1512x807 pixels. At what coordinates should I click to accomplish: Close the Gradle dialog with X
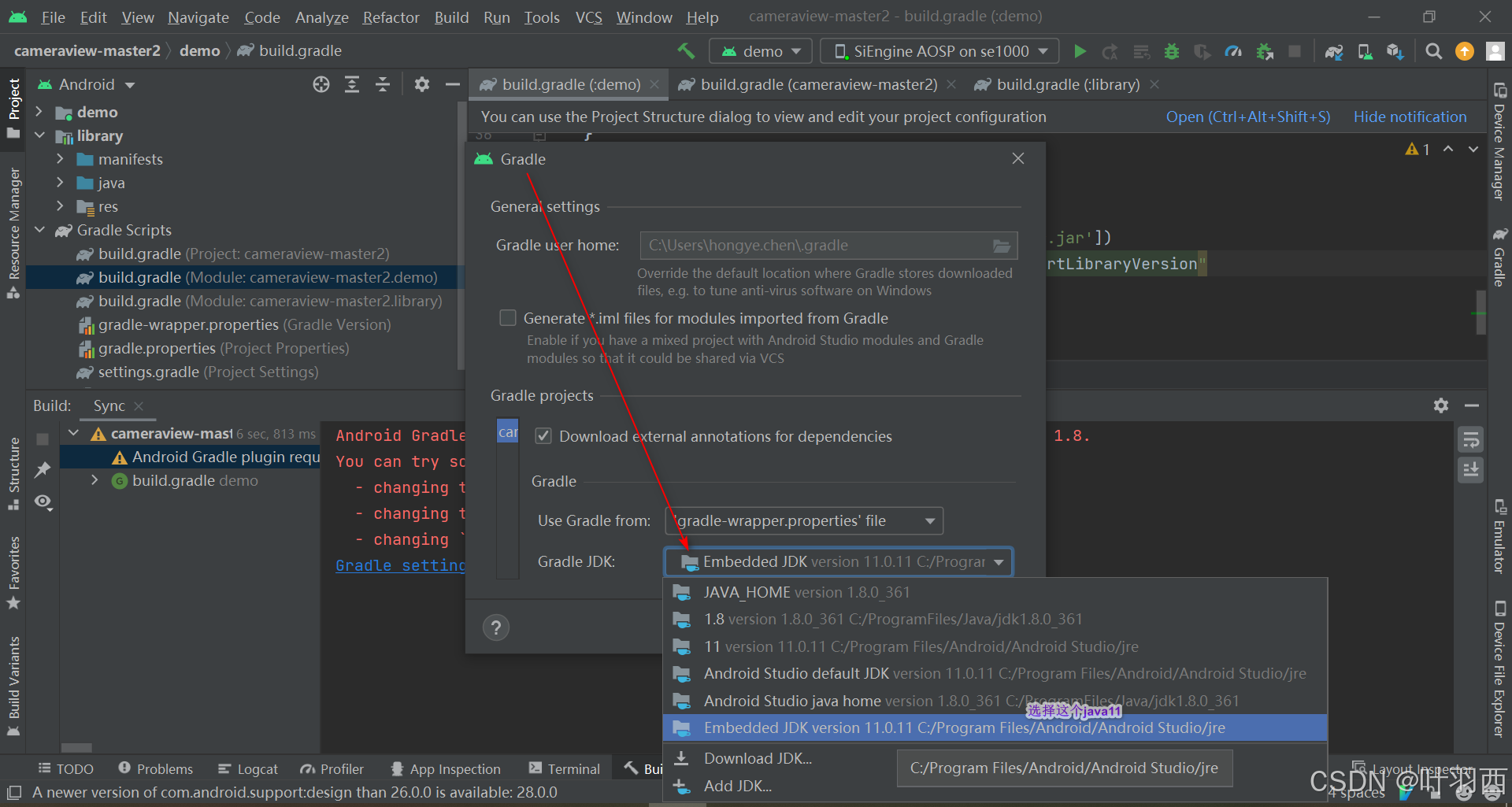coord(1018,159)
